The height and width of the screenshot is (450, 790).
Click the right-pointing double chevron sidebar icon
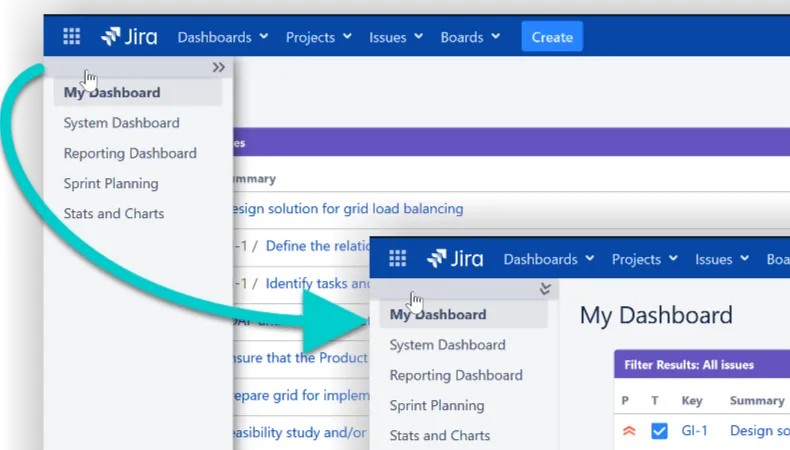[219, 68]
